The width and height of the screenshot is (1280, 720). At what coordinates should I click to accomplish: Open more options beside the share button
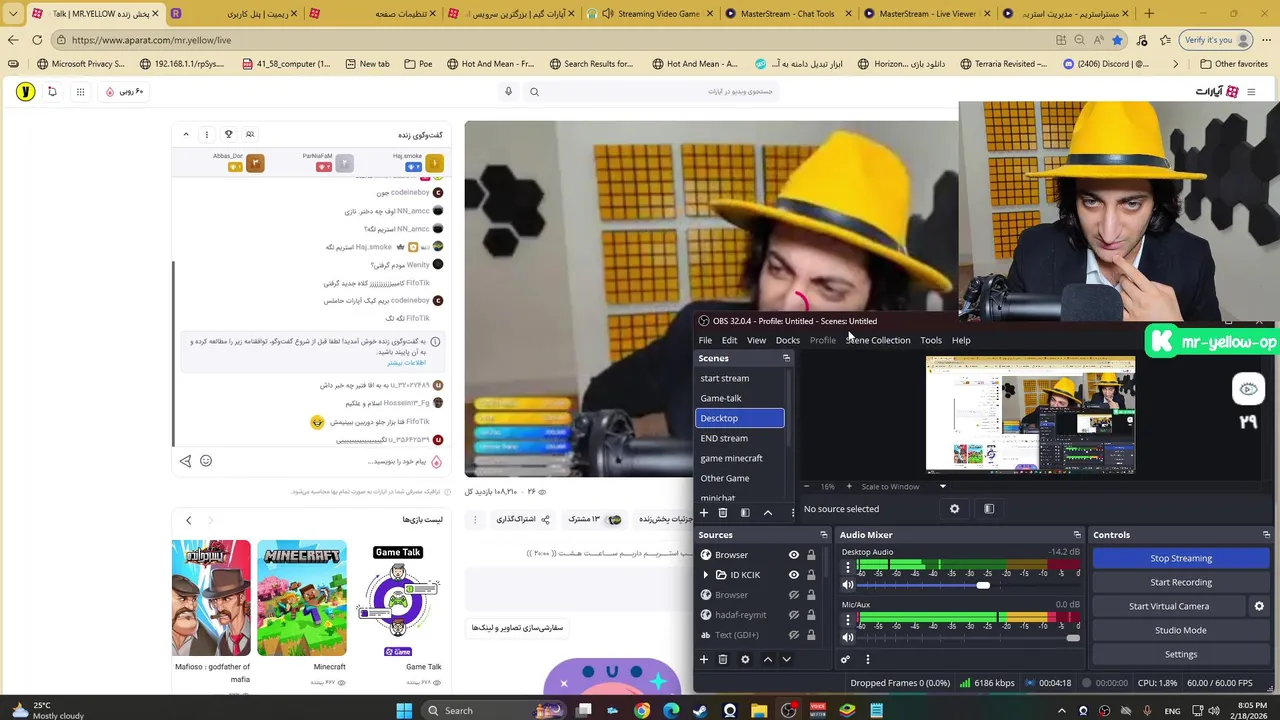click(x=475, y=519)
